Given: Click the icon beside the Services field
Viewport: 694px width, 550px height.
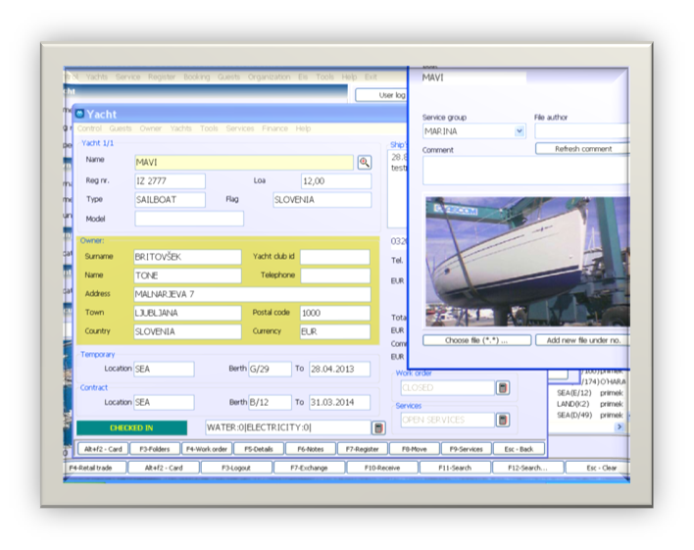Looking at the screenshot, I should point(502,420).
